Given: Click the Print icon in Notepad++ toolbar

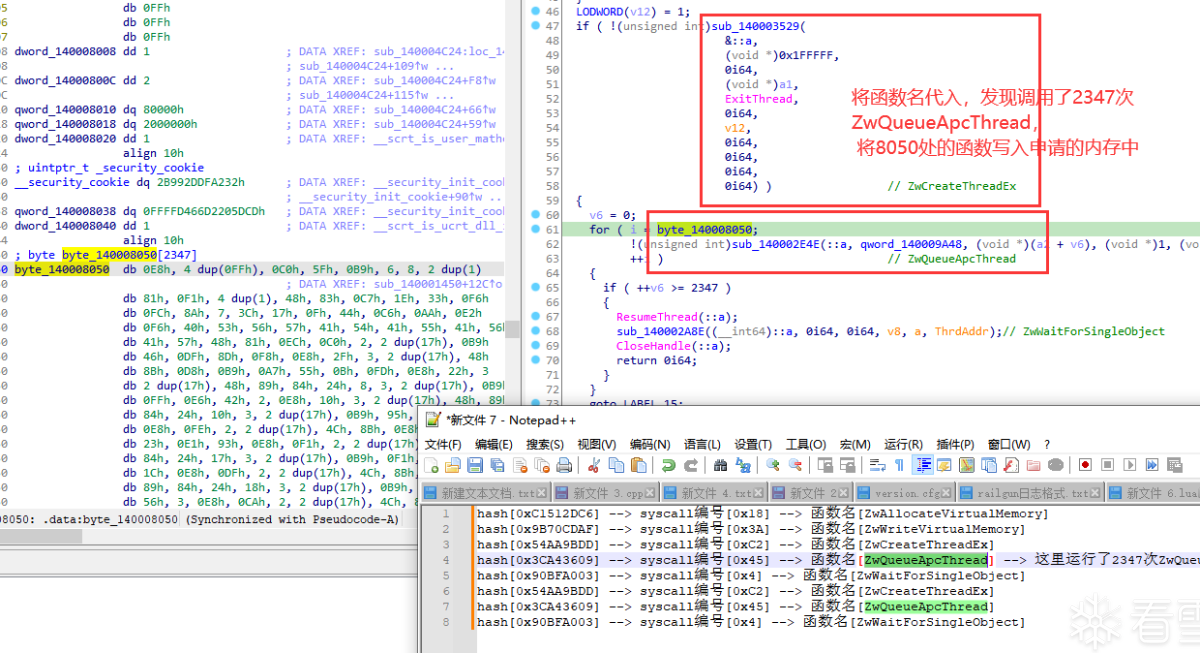Looking at the screenshot, I should [563, 464].
